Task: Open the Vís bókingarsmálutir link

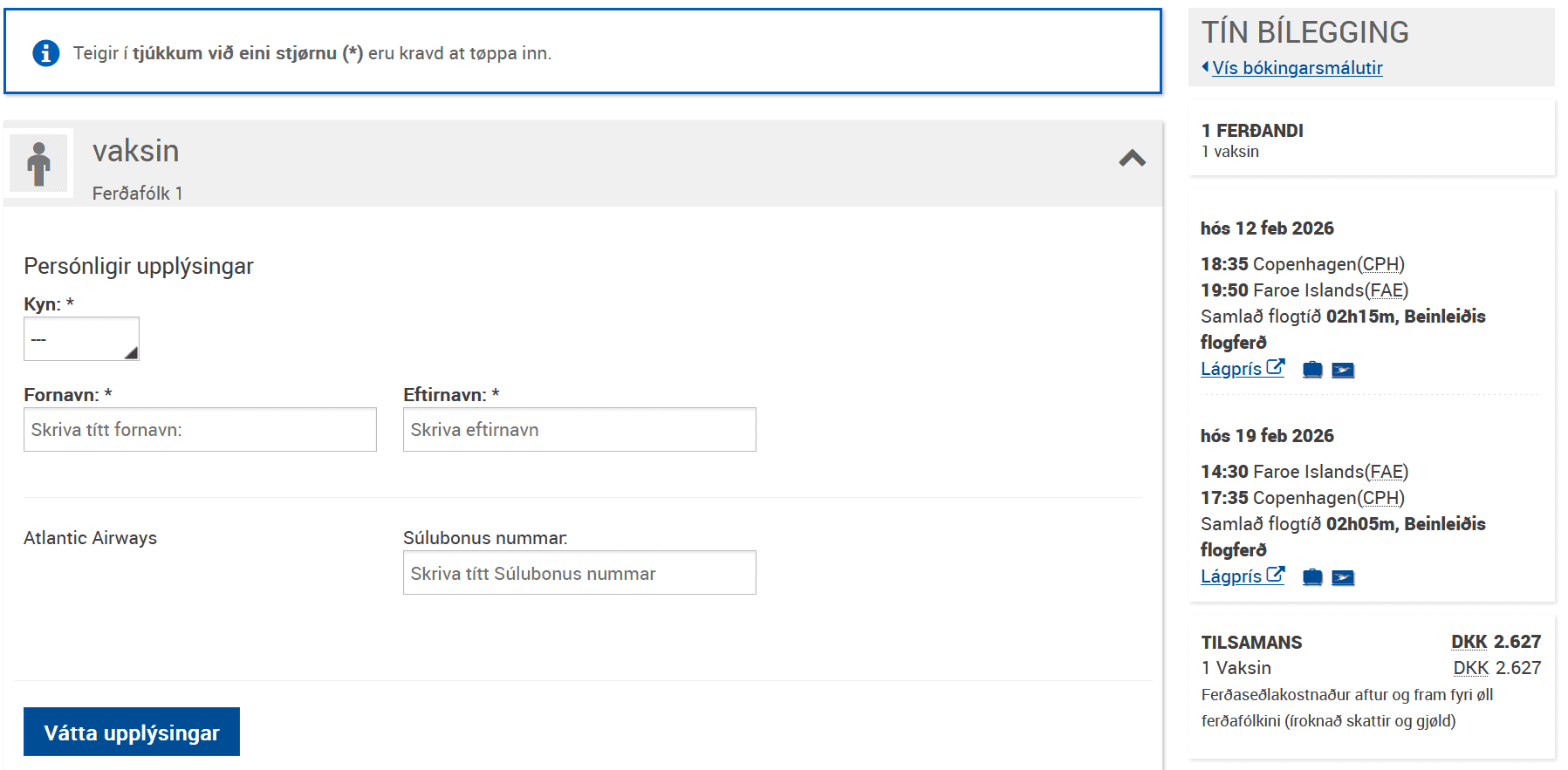Action: (x=1297, y=68)
